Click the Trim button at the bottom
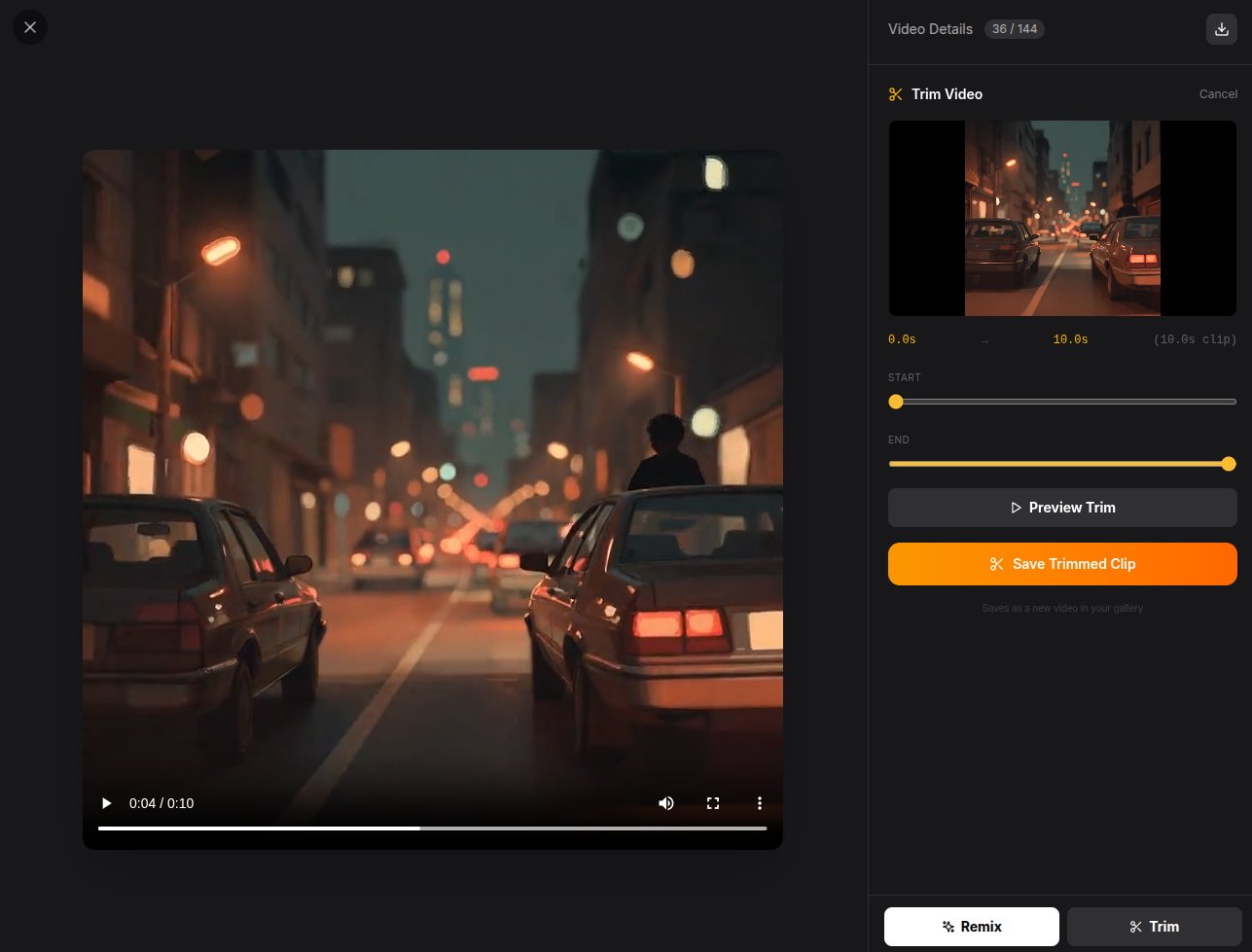This screenshot has height=952, width=1252. point(1155,927)
